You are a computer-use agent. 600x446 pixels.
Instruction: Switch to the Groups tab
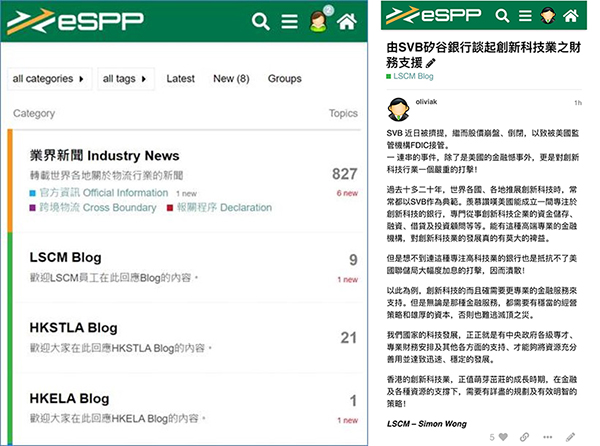click(x=285, y=78)
